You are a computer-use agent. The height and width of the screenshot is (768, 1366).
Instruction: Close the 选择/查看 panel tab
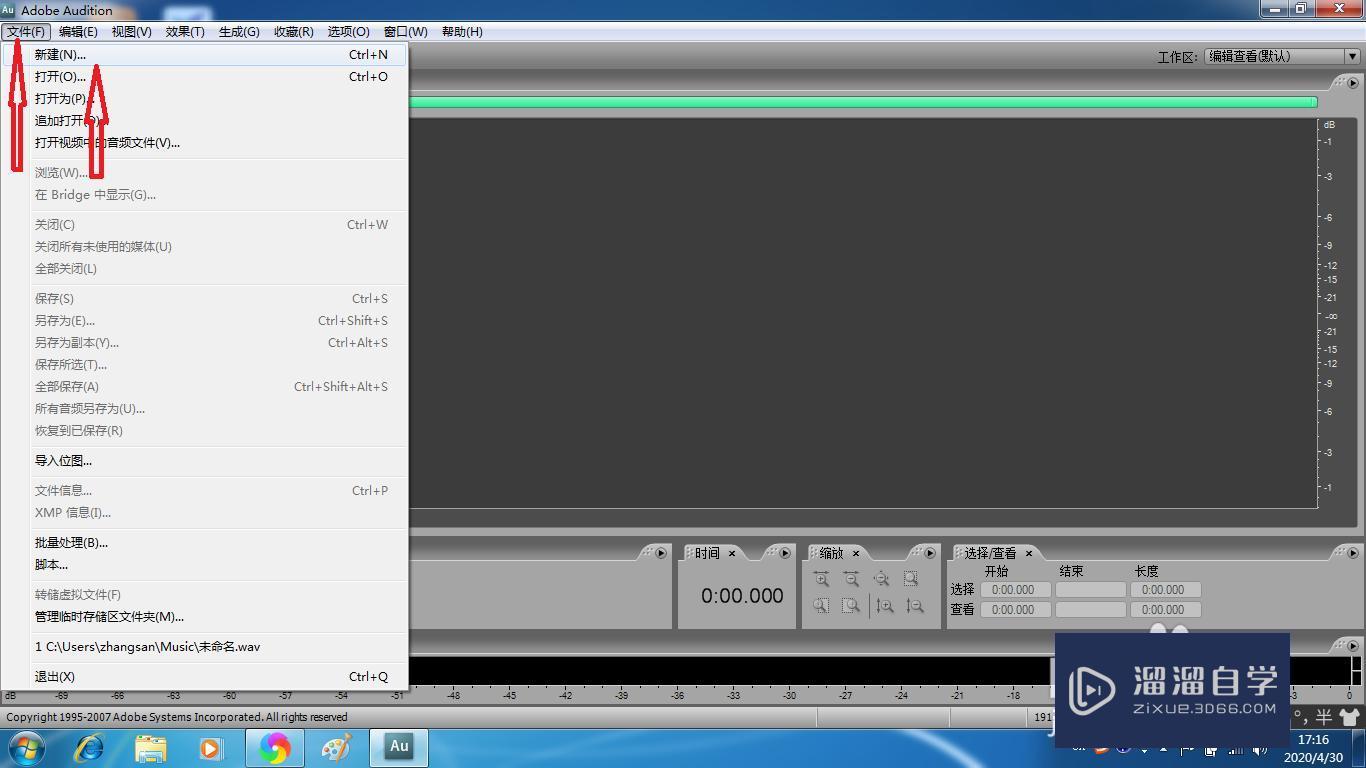pos(1028,553)
